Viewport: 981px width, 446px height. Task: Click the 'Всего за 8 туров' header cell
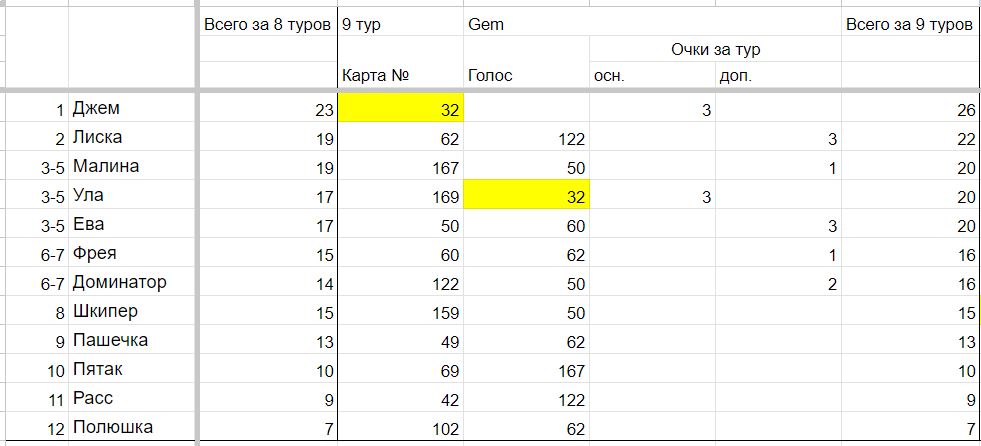coord(267,24)
